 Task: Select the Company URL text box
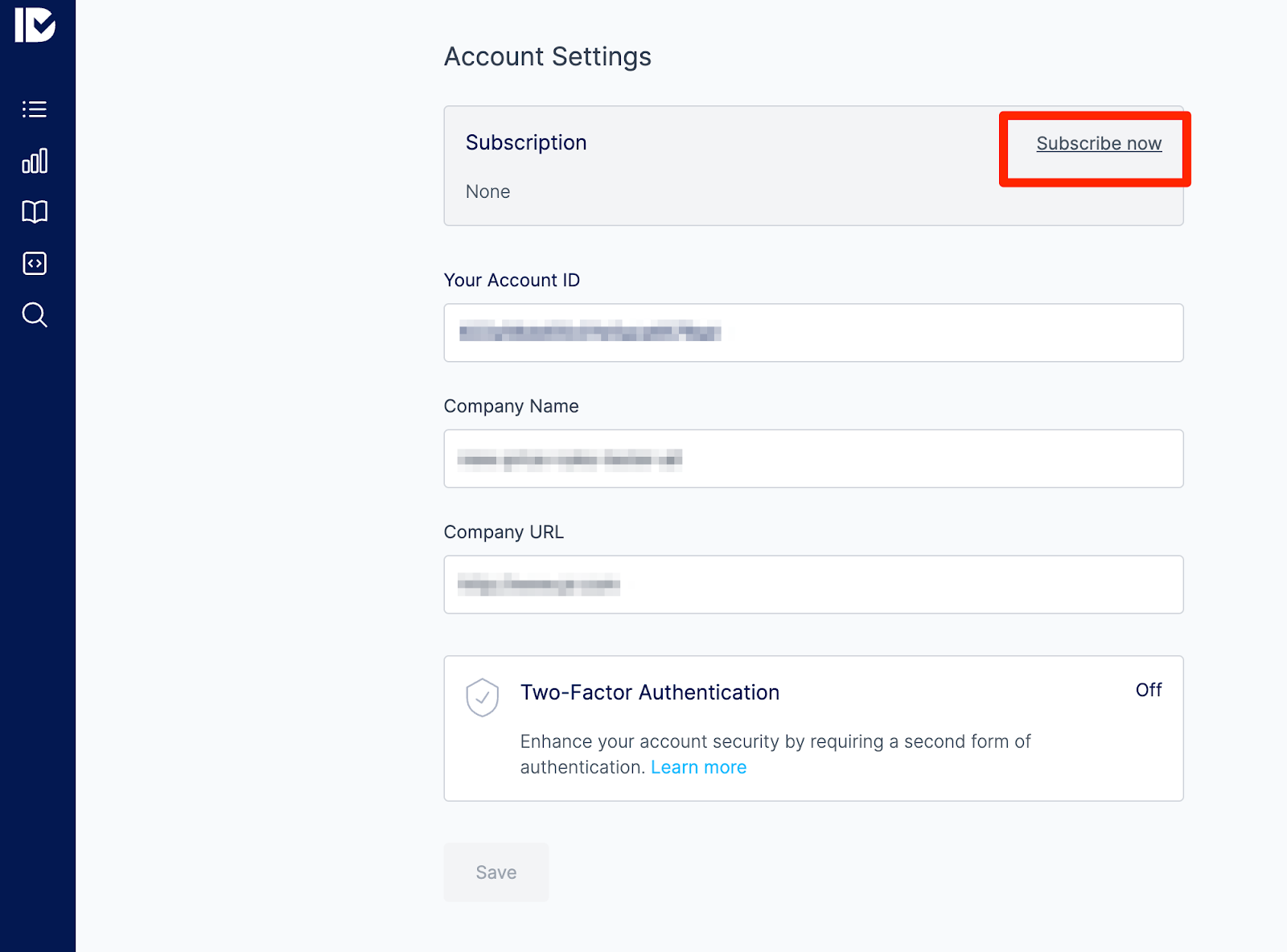pos(812,585)
